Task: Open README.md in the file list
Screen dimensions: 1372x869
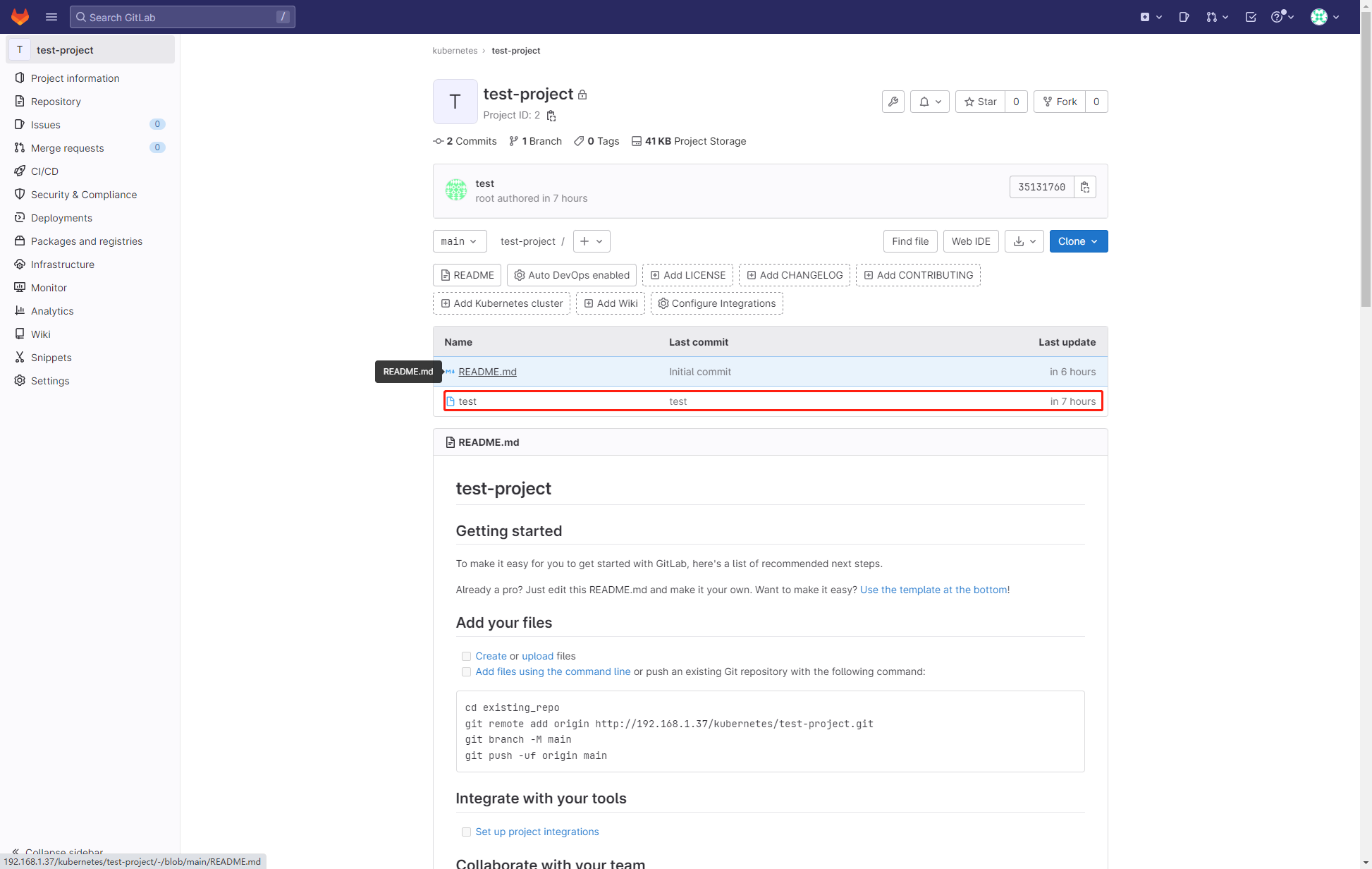Action: tap(487, 372)
